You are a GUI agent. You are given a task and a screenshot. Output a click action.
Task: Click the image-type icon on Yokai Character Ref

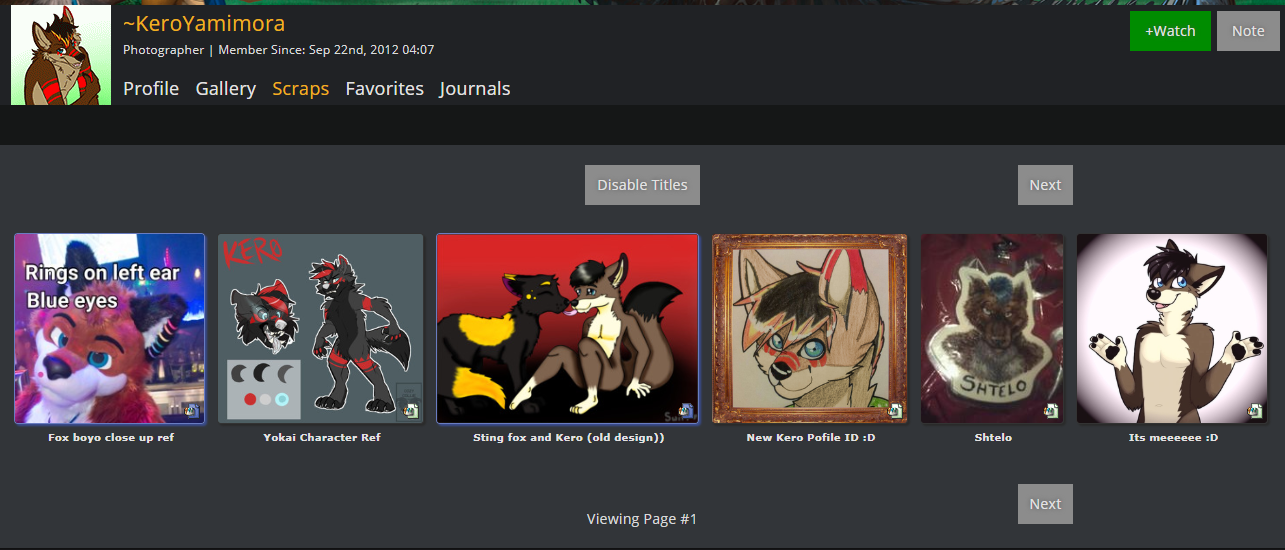tap(410, 410)
